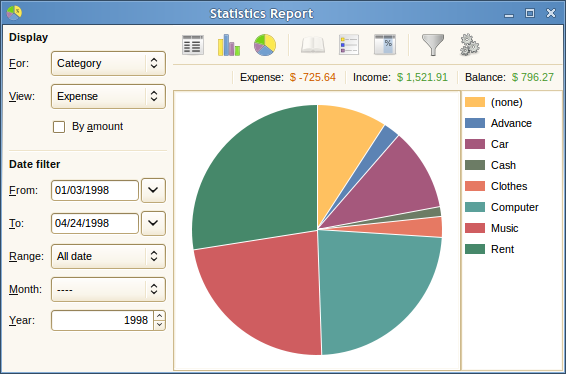This screenshot has width=566, height=374.
Task: Toggle the legend display icon
Action: 349,45
